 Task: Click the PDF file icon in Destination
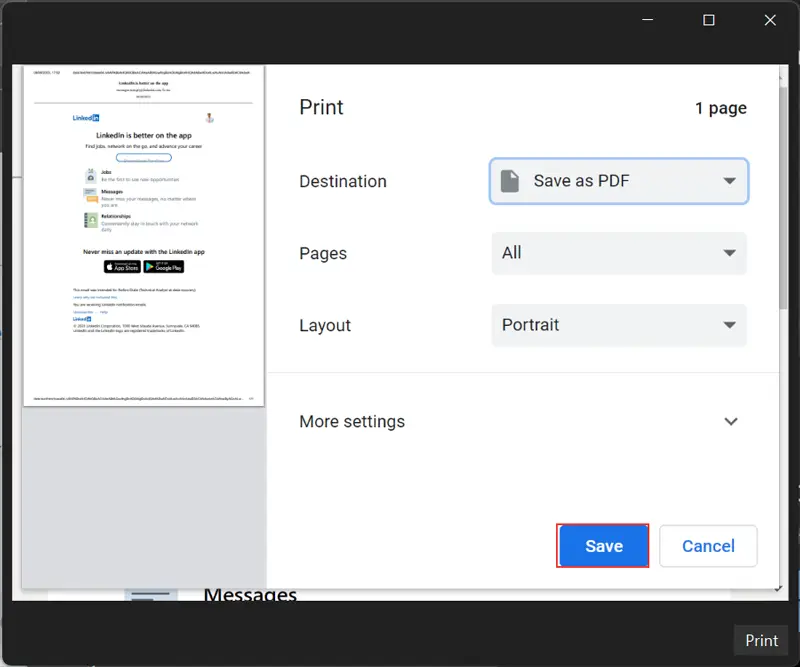tap(510, 181)
